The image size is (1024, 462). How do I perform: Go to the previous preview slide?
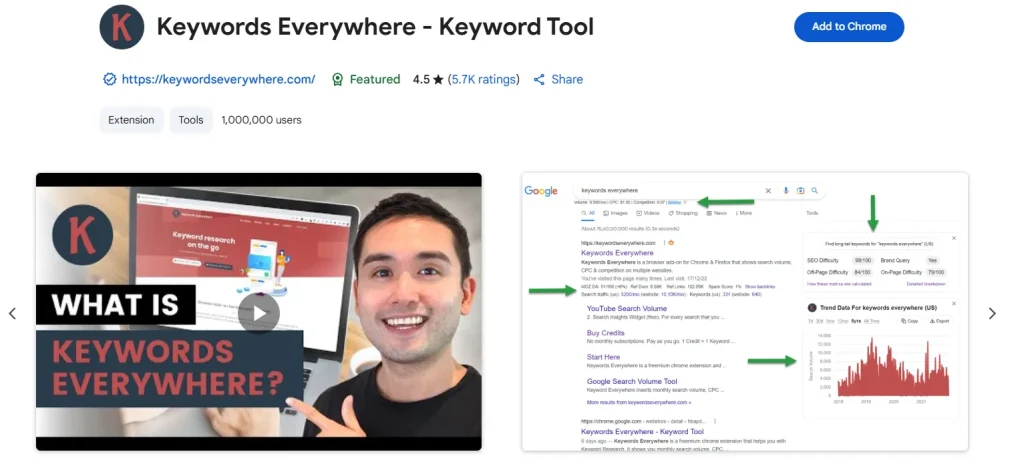12,313
